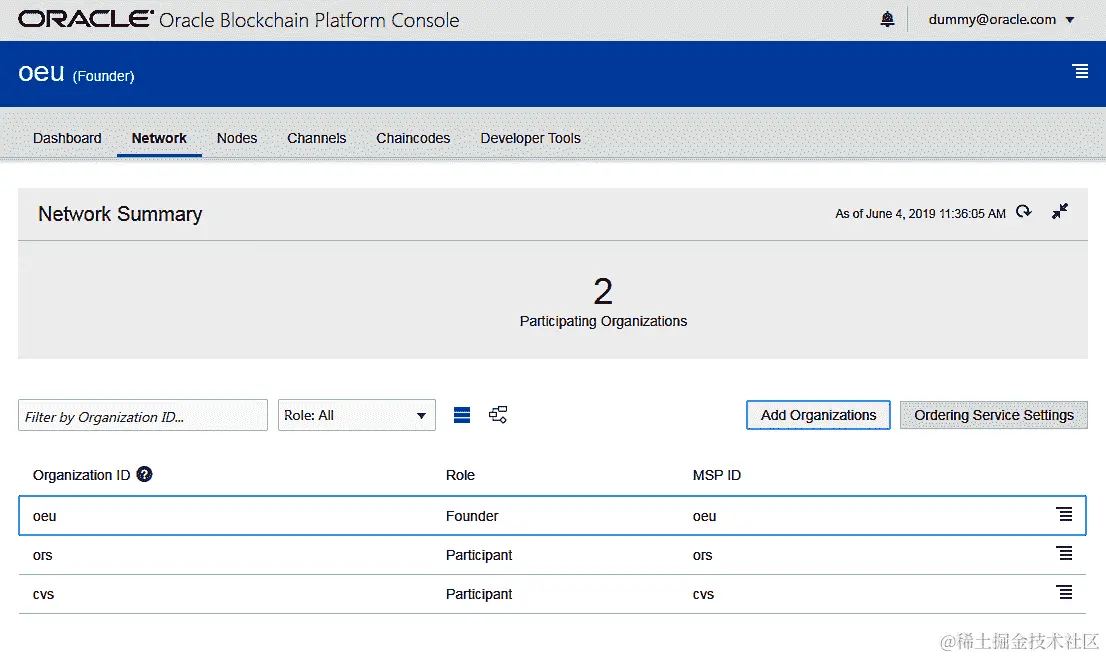This screenshot has width=1106, height=658.
Task: Expand the Role: All dropdown
Action: click(357, 415)
